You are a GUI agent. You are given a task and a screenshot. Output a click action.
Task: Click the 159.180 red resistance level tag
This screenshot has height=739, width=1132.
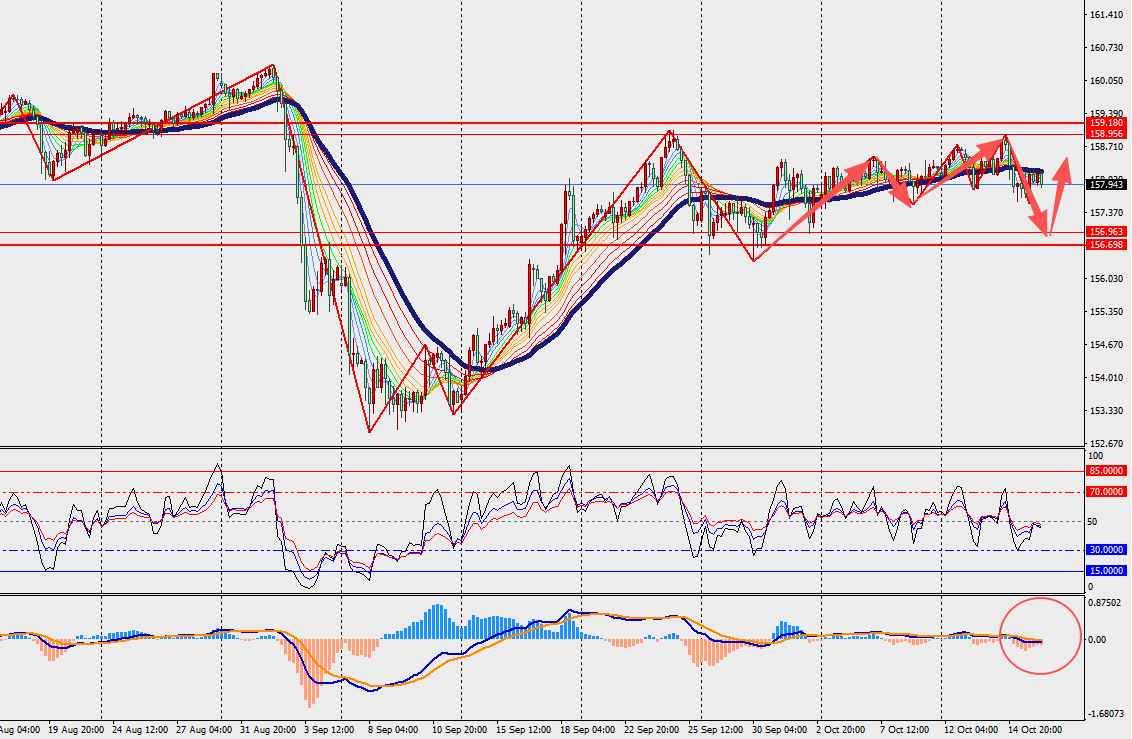click(x=1106, y=123)
